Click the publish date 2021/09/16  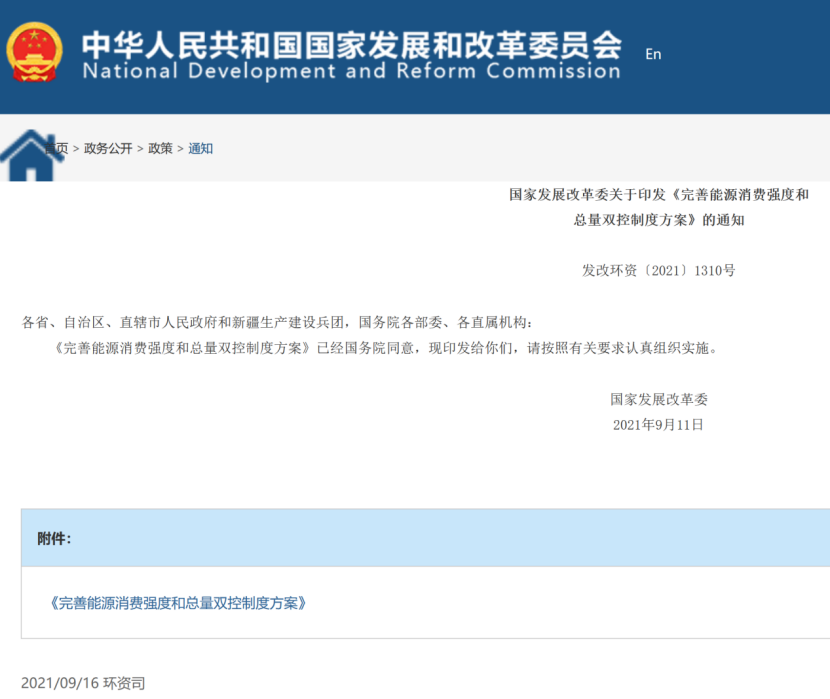[59, 683]
